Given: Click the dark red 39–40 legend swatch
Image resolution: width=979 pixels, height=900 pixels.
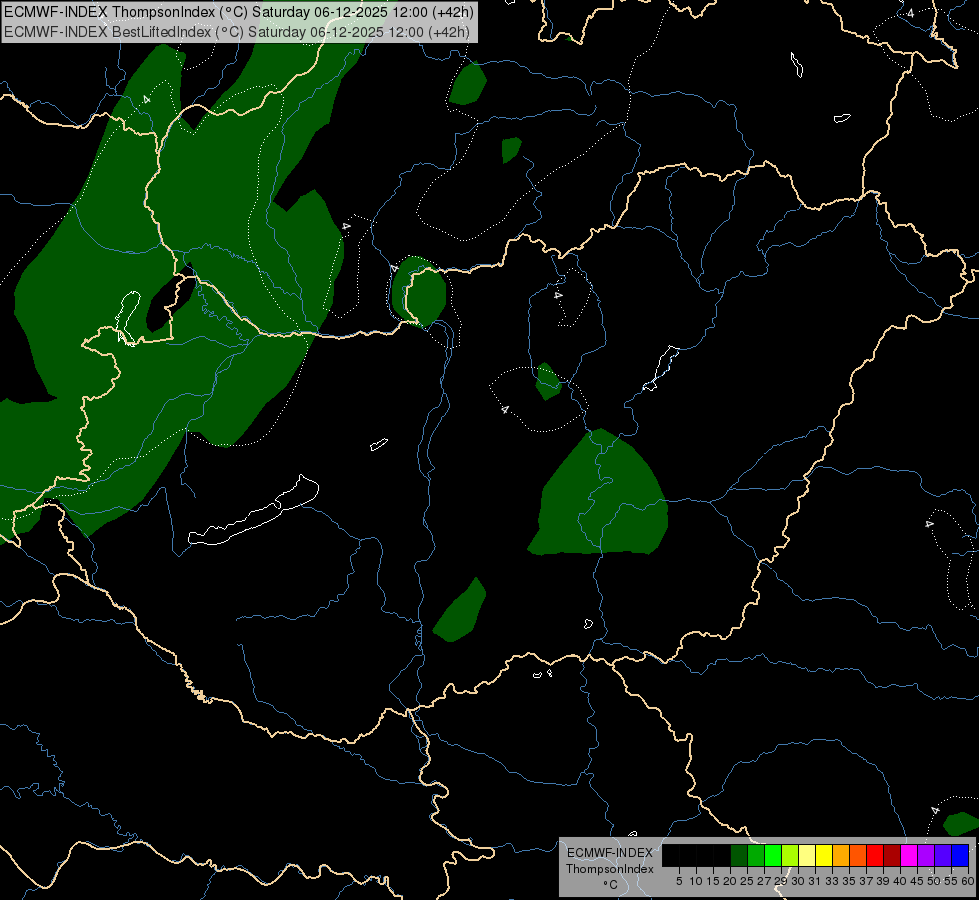Looking at the screenshot, I should click(892, 855).
